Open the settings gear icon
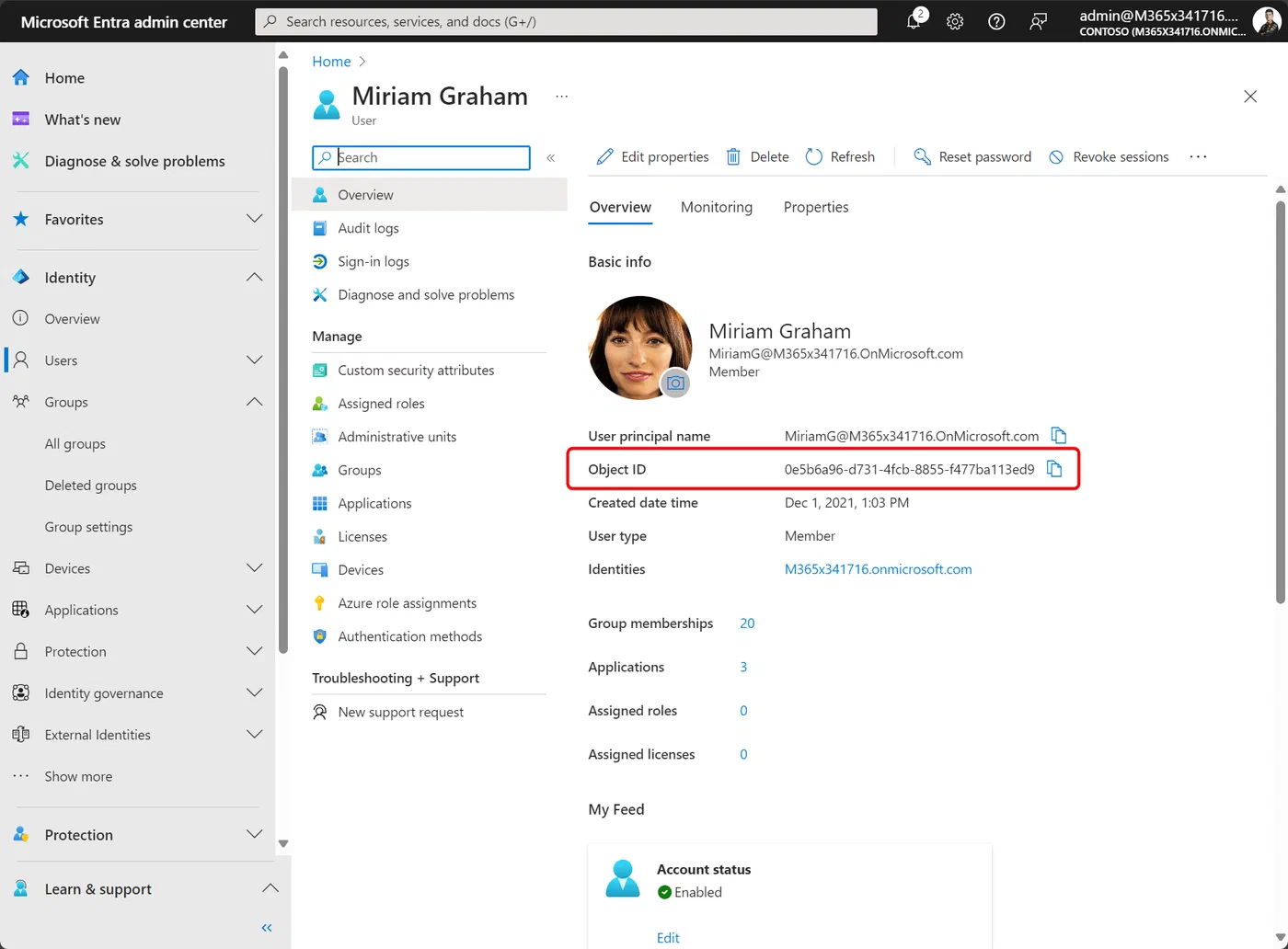The width and height of the screenshot is (1288, 949). (955, 21)
